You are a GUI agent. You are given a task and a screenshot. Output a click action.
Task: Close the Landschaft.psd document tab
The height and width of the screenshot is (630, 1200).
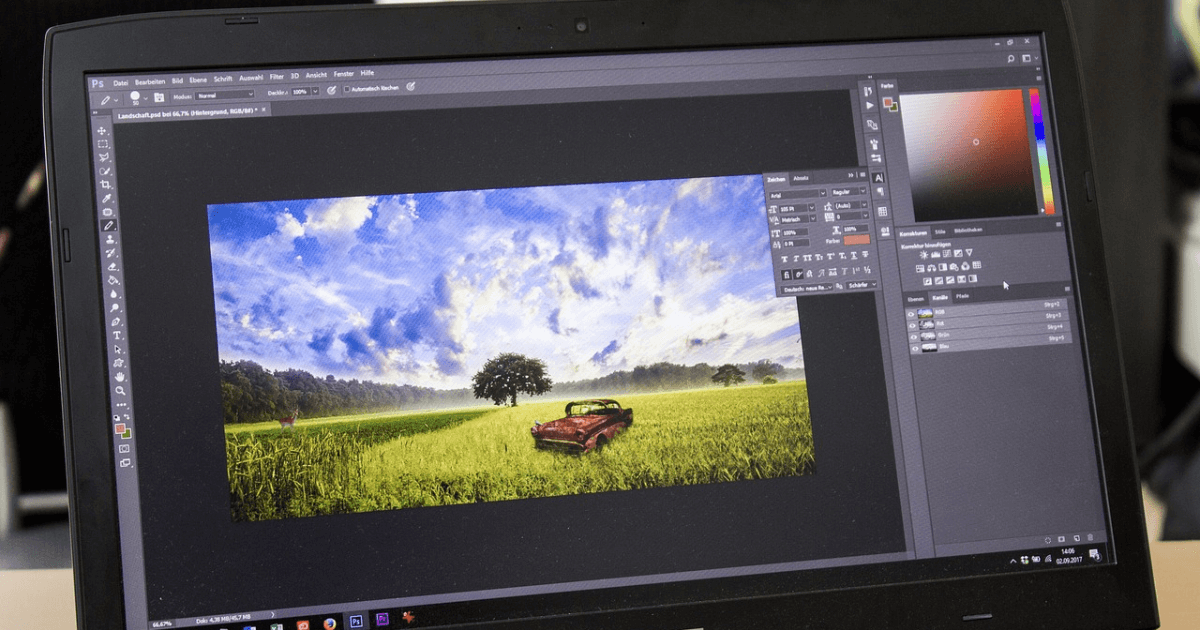click(265, 110)
